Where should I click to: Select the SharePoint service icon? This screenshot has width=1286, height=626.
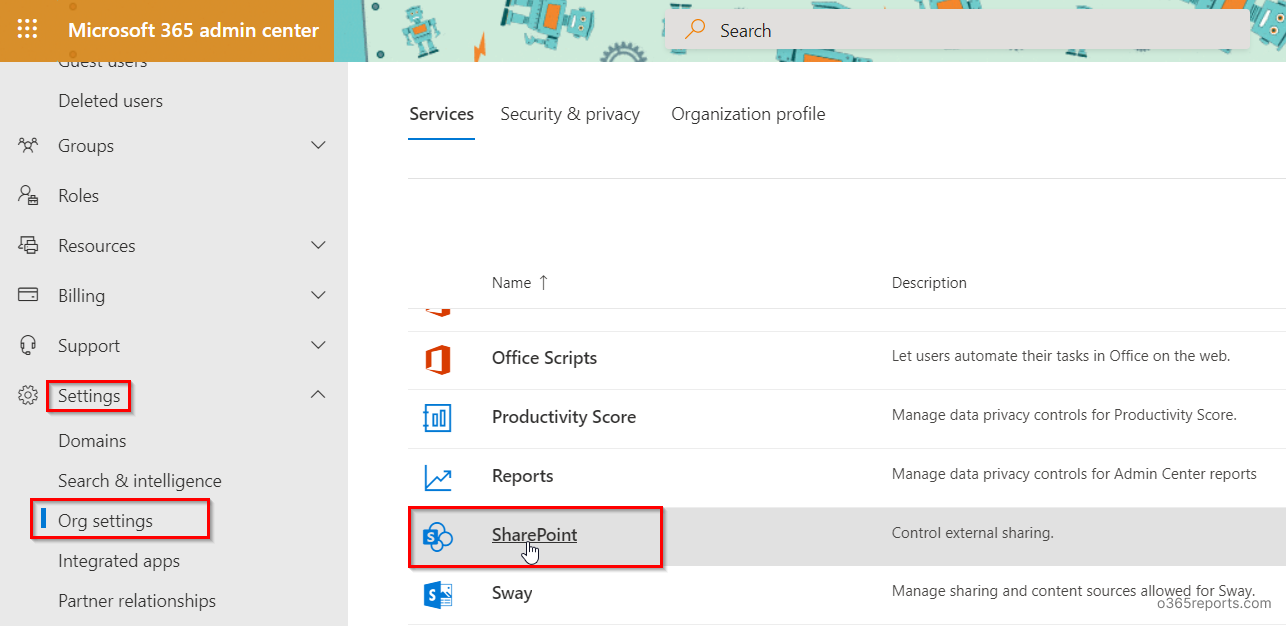click(437, 535)
